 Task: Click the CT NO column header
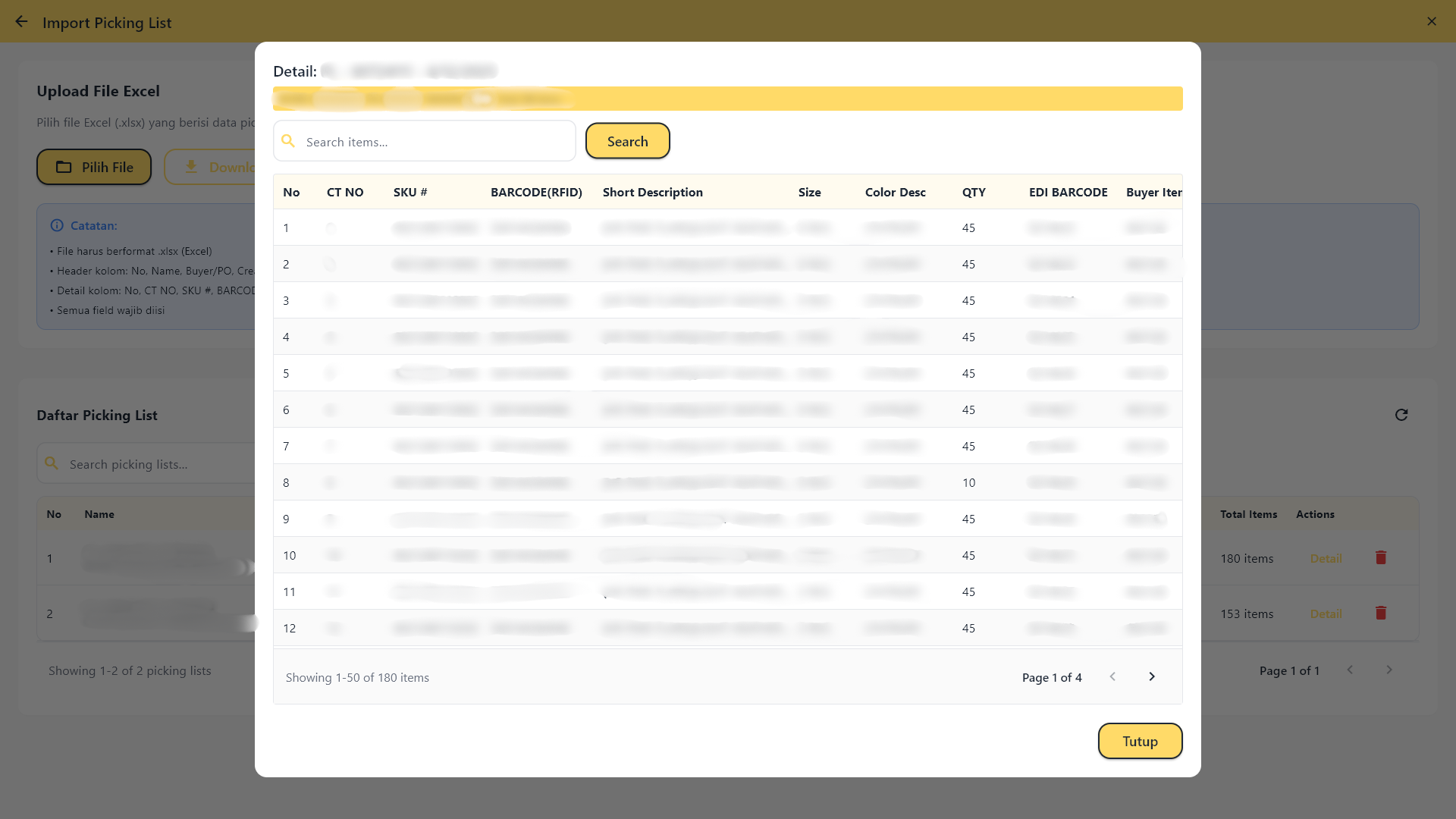point(345,193)
